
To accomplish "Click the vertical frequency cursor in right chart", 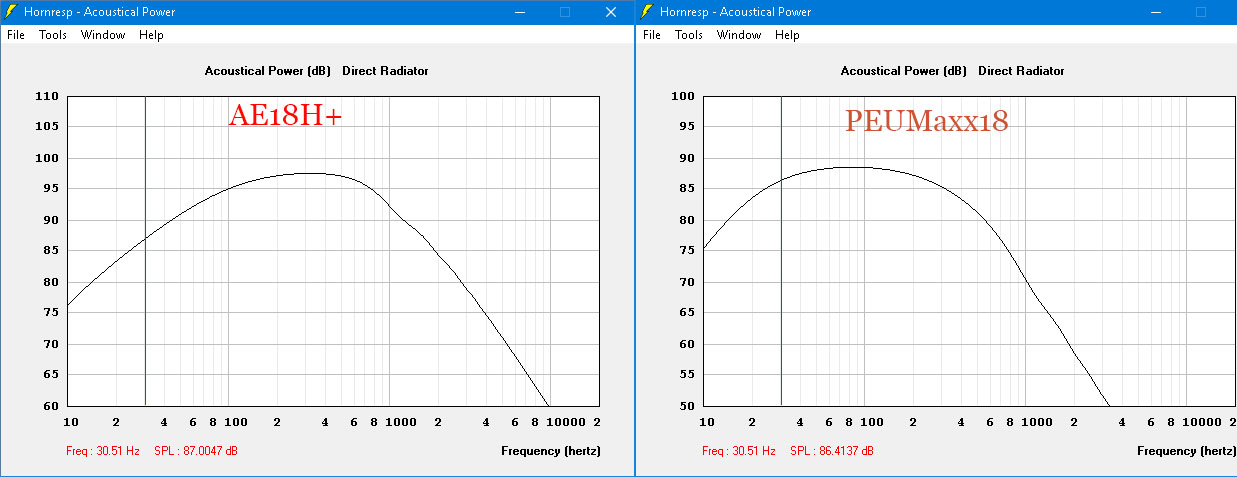I will coord(781,250).
